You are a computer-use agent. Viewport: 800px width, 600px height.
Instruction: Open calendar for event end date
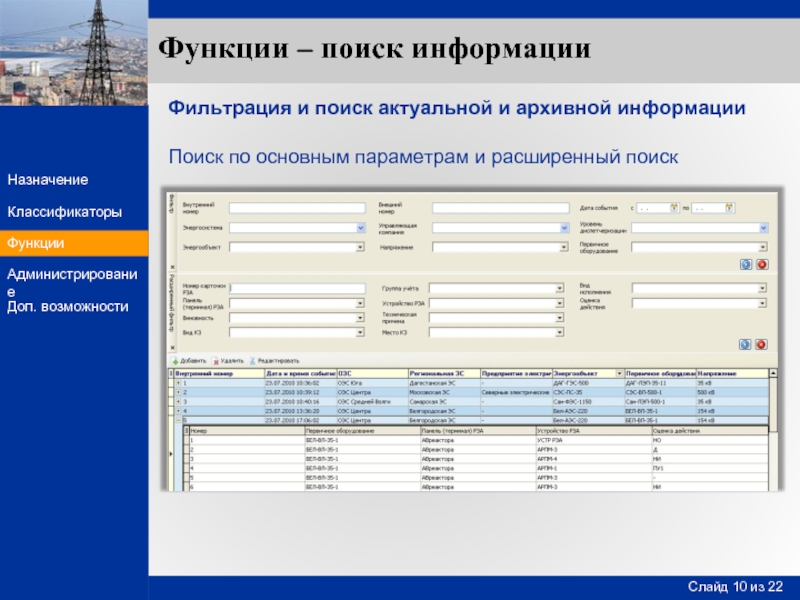click(x=729, y=208)
